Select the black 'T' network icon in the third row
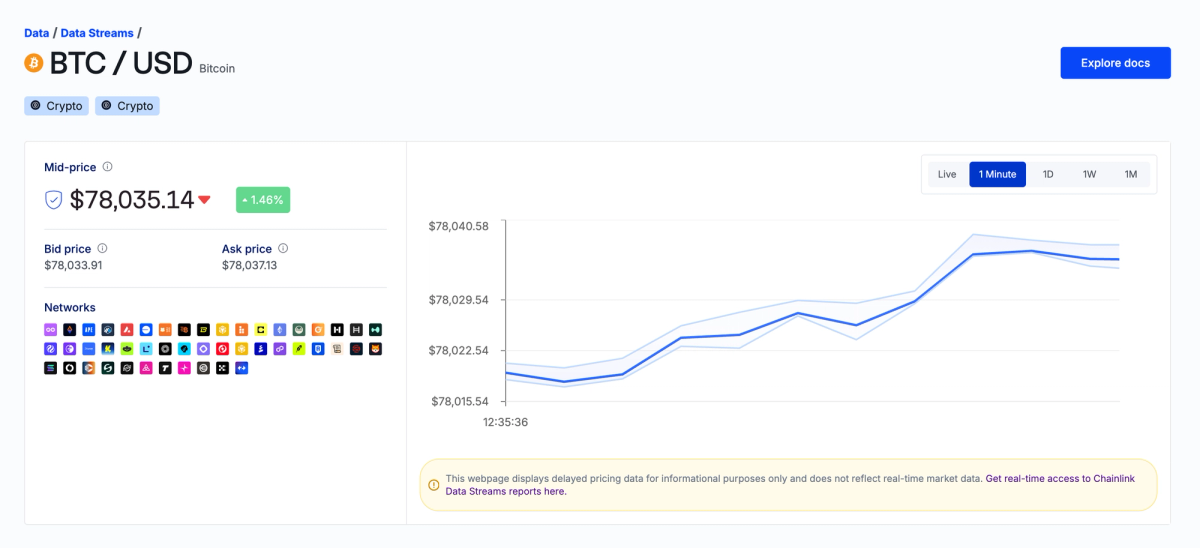Screen dimensions: 1200x548 (x=165, y=368)
